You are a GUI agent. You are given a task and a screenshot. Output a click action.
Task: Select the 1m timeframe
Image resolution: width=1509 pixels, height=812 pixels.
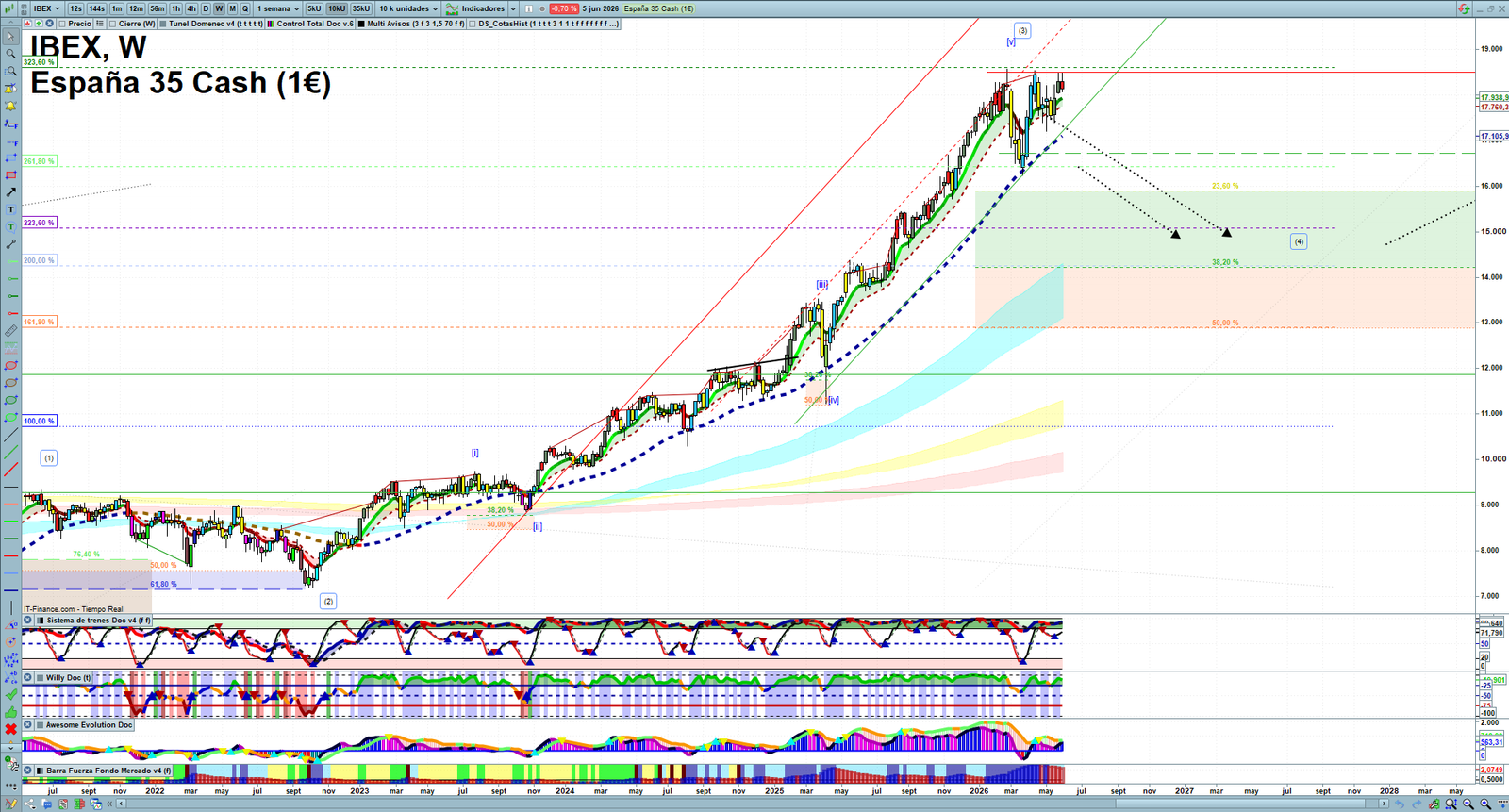117,8
